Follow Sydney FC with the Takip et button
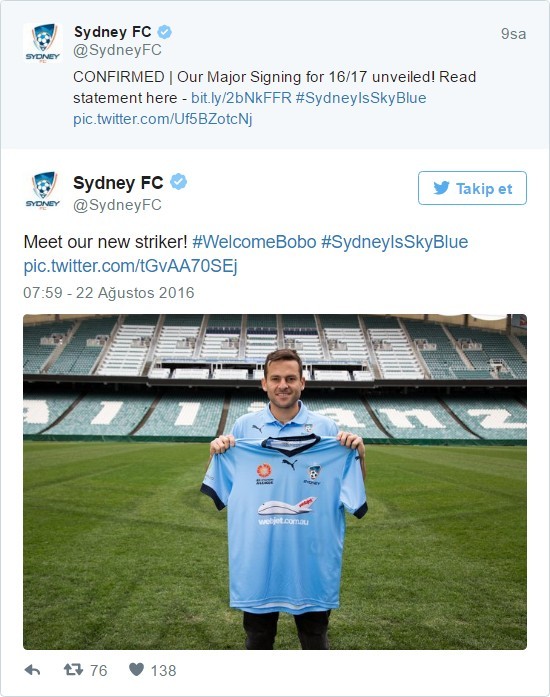Viewport: 550px width, 697px height. pos(472,188)
